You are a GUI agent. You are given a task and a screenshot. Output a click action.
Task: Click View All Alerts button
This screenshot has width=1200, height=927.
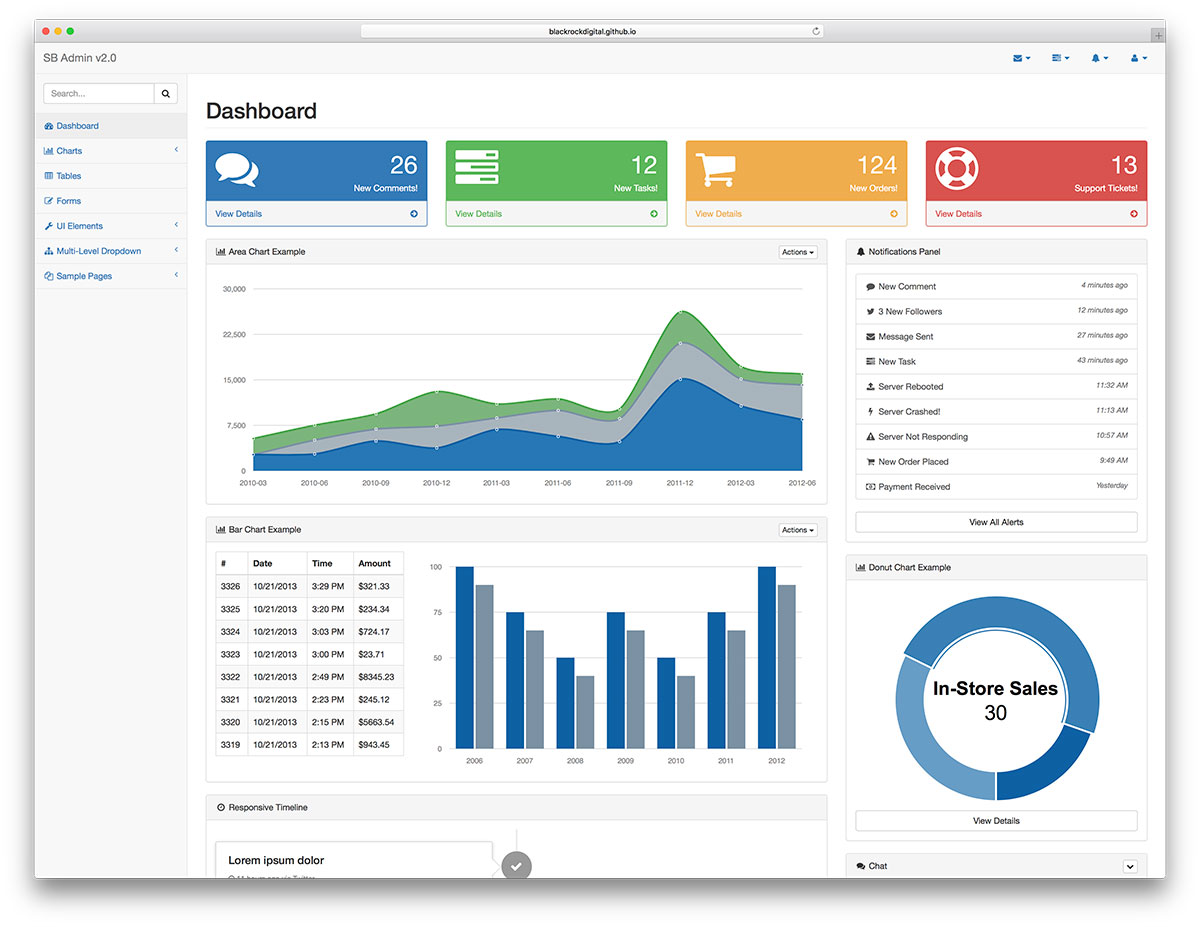(995, 521)
